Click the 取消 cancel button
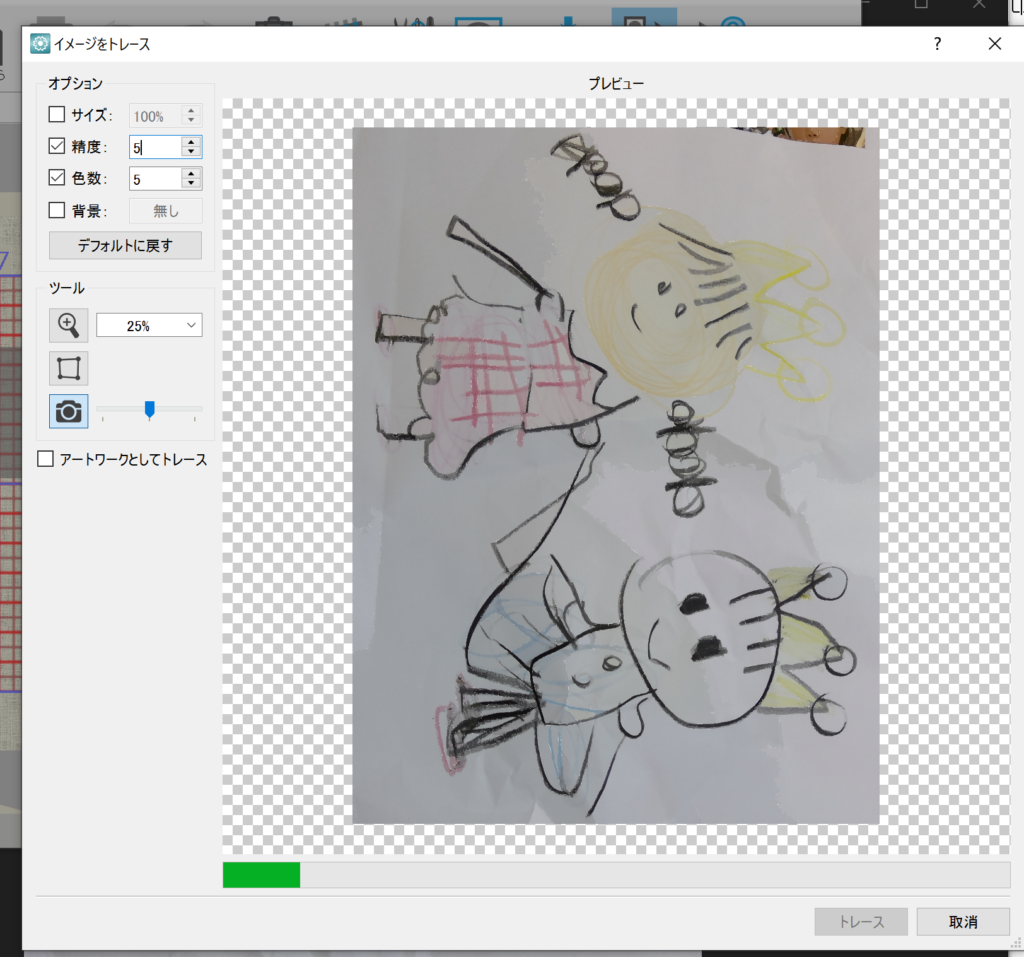The image size is (1024, 957). (x=963, y=921)
